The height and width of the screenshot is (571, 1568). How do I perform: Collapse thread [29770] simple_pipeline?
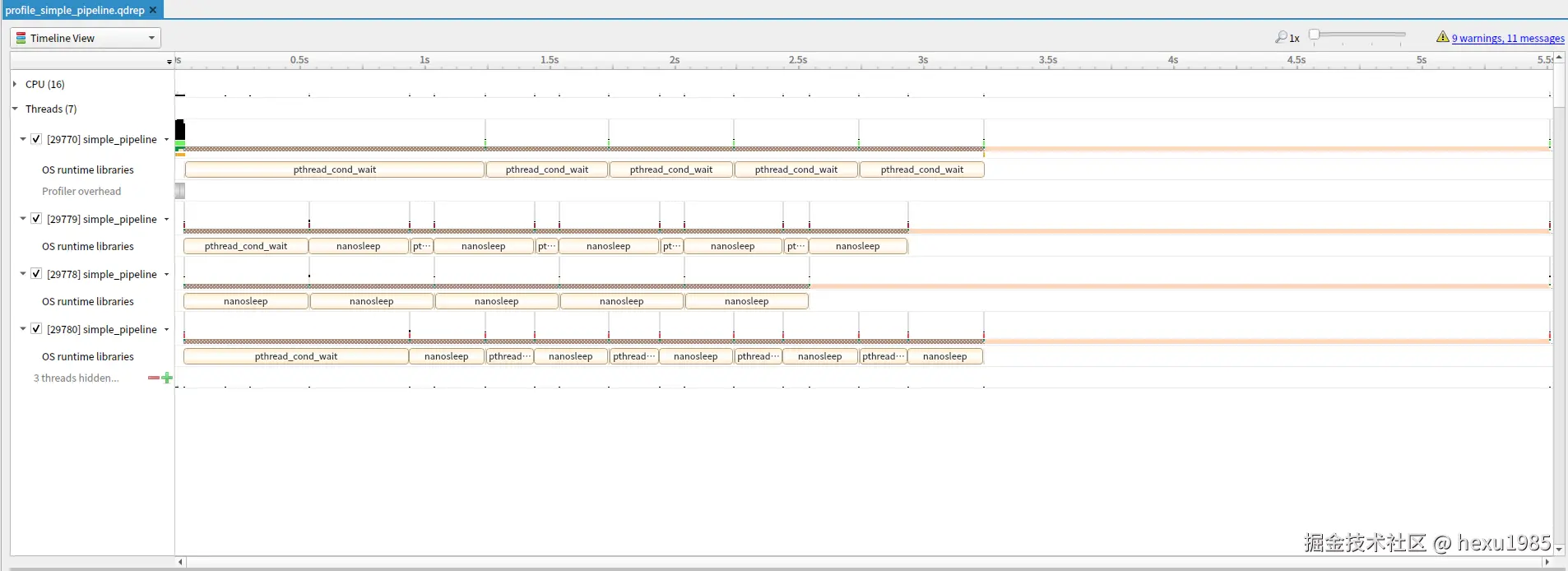(x=23, y=139)
